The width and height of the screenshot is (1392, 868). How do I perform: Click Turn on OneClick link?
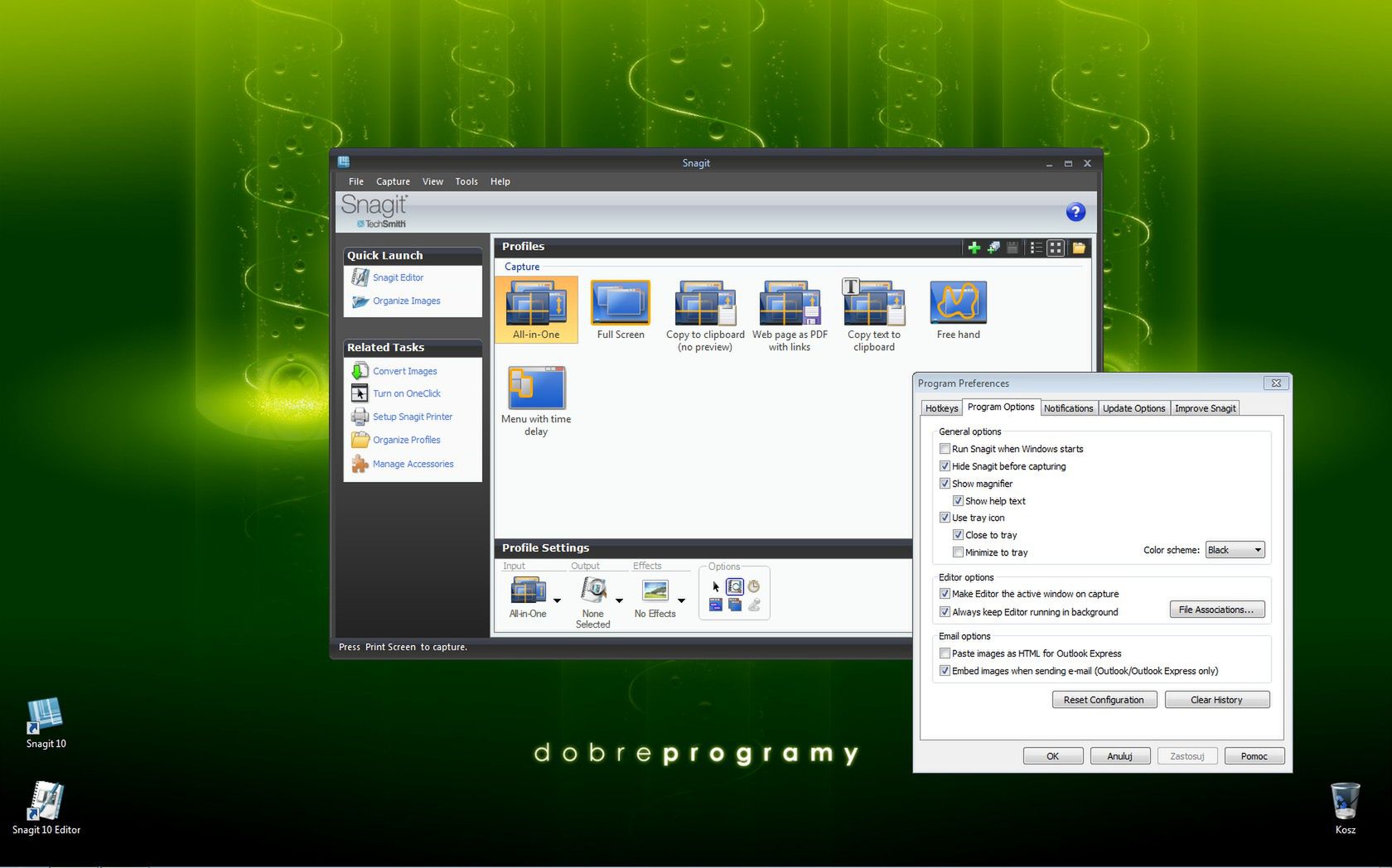pos(406,393)
